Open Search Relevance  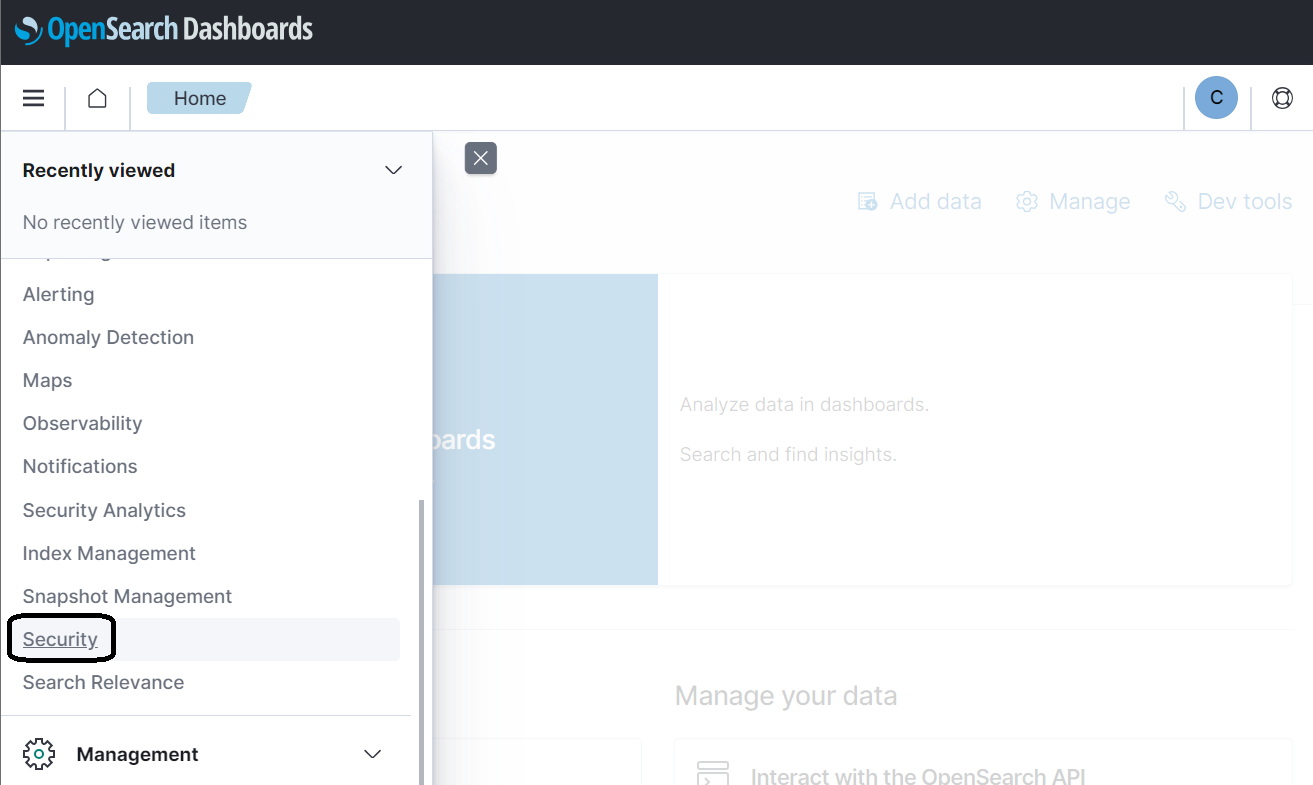pos(103,682)
